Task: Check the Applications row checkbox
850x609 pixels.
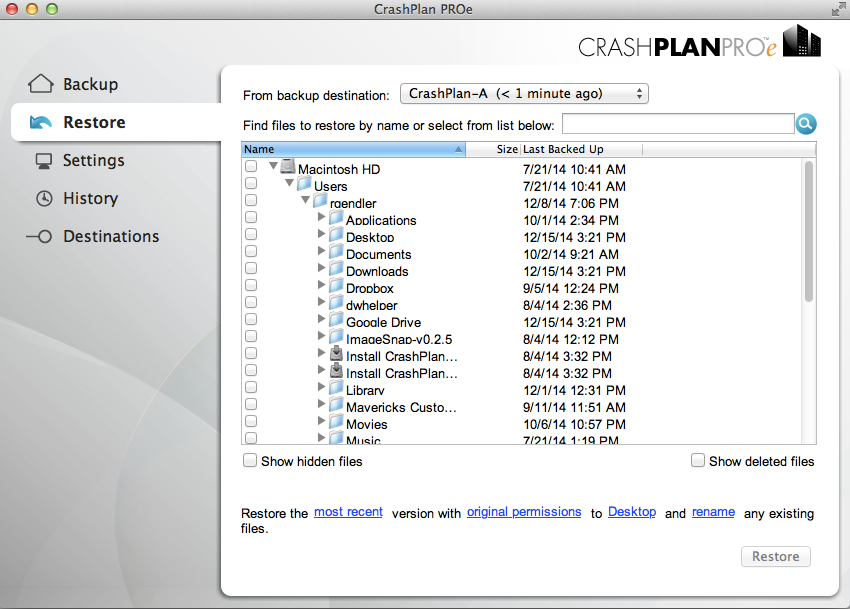Action: (x=251, y=217)
